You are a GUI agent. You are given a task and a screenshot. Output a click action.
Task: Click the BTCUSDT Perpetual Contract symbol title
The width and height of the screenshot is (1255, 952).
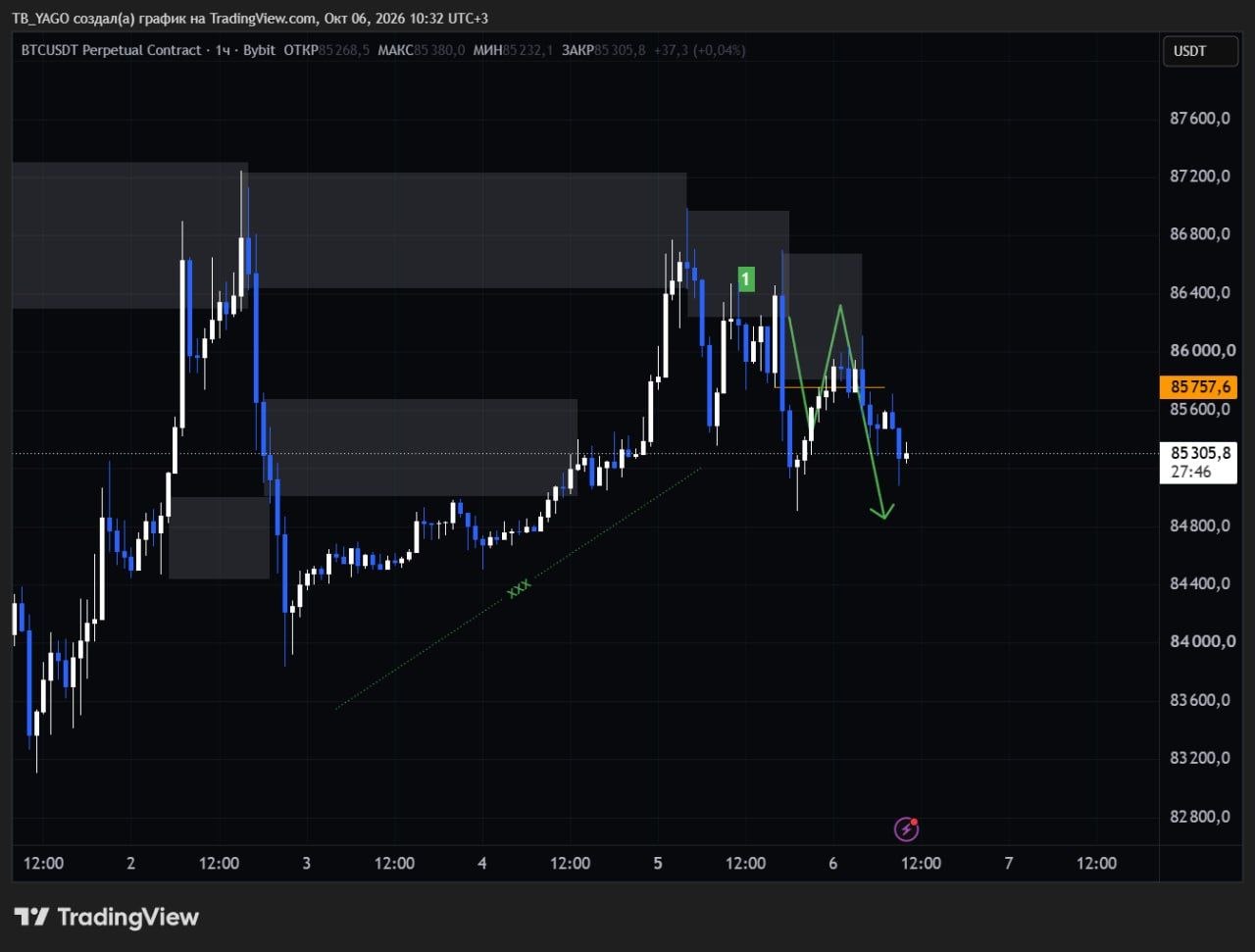[111, 50]
